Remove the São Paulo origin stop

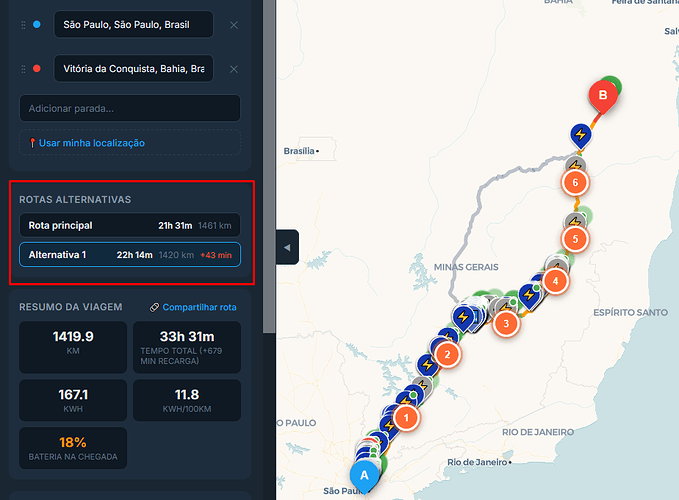coord(234,25)
